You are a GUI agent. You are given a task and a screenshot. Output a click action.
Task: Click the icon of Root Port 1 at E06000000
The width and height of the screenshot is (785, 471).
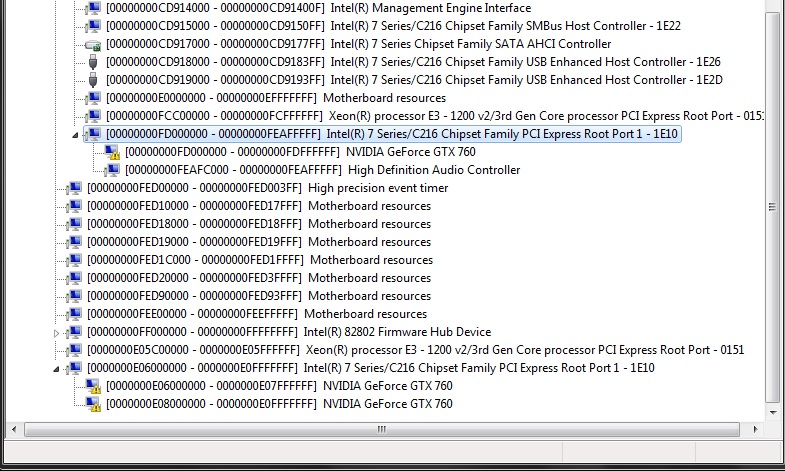click(74, 368)
